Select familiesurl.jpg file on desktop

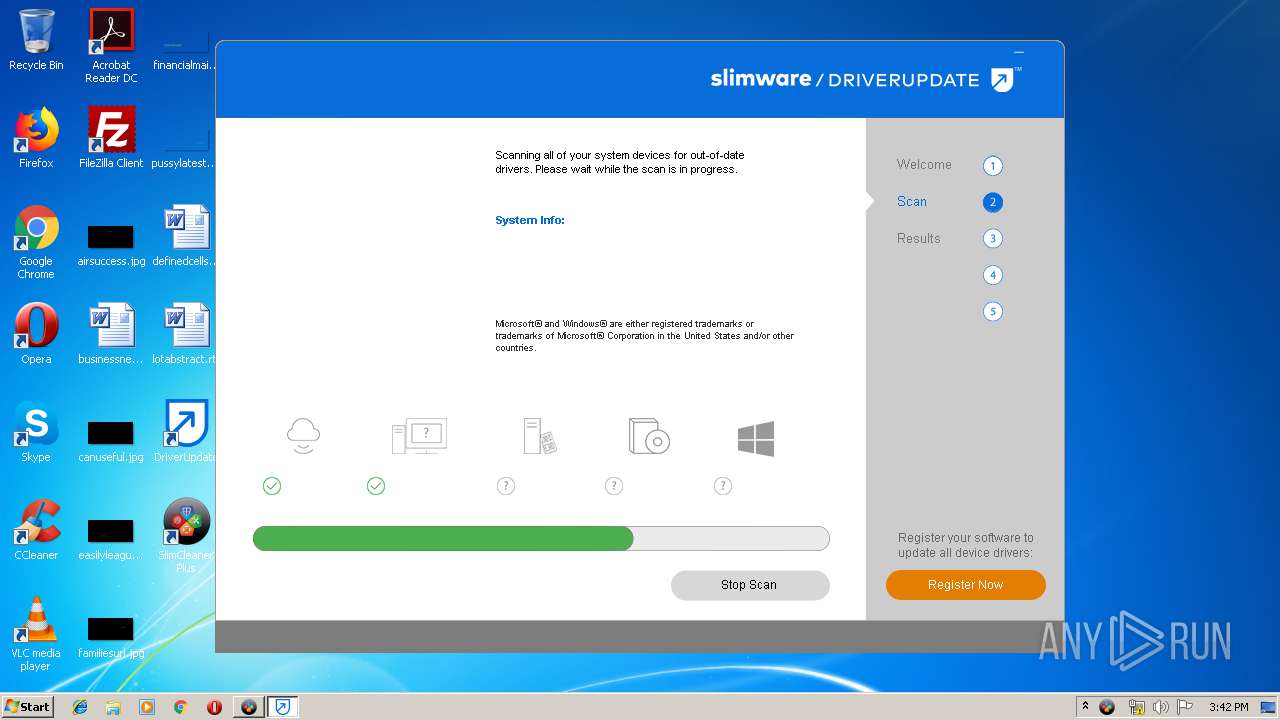(x=111, y=638)
